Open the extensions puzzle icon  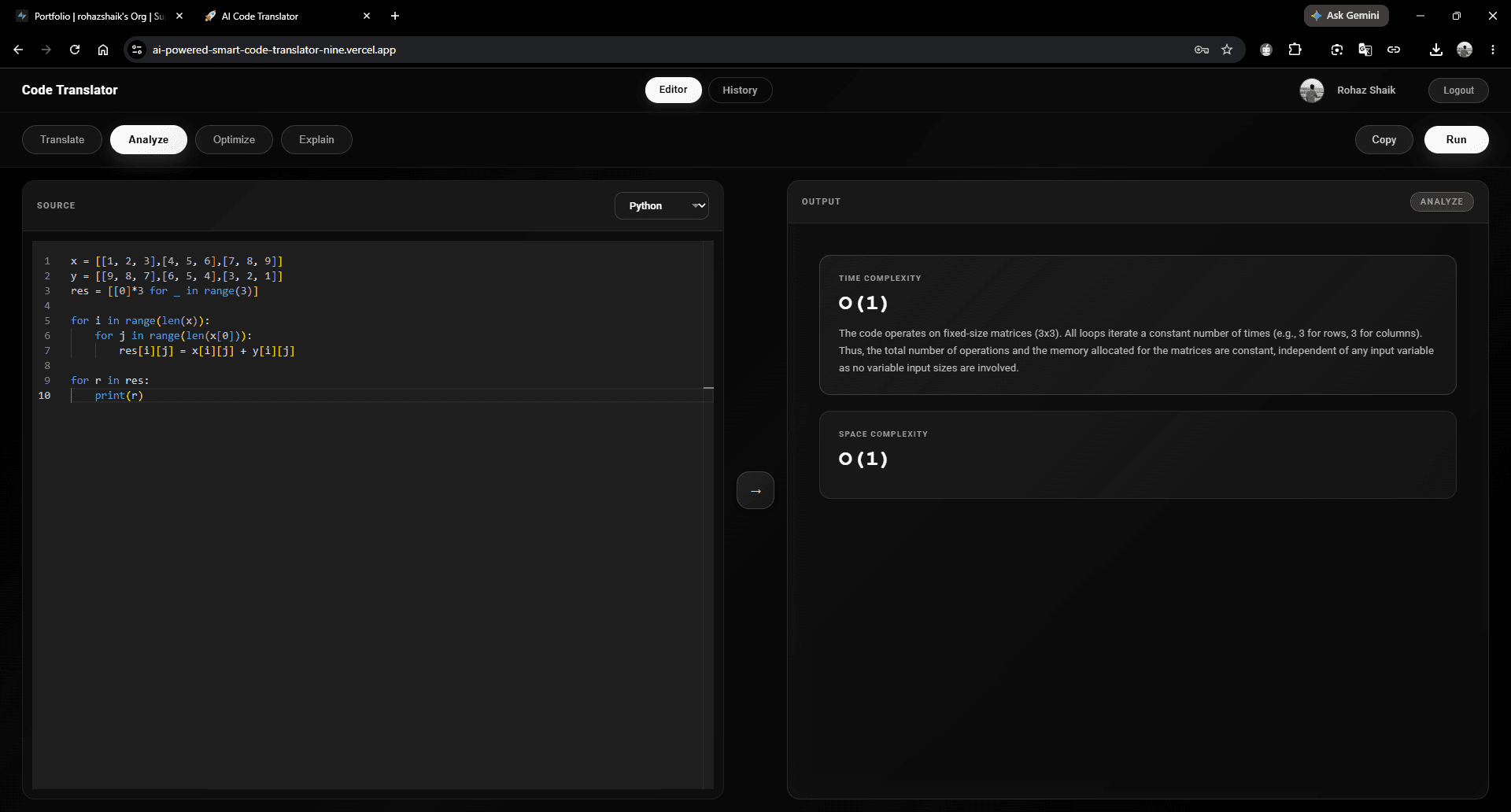pos(1295,50)
